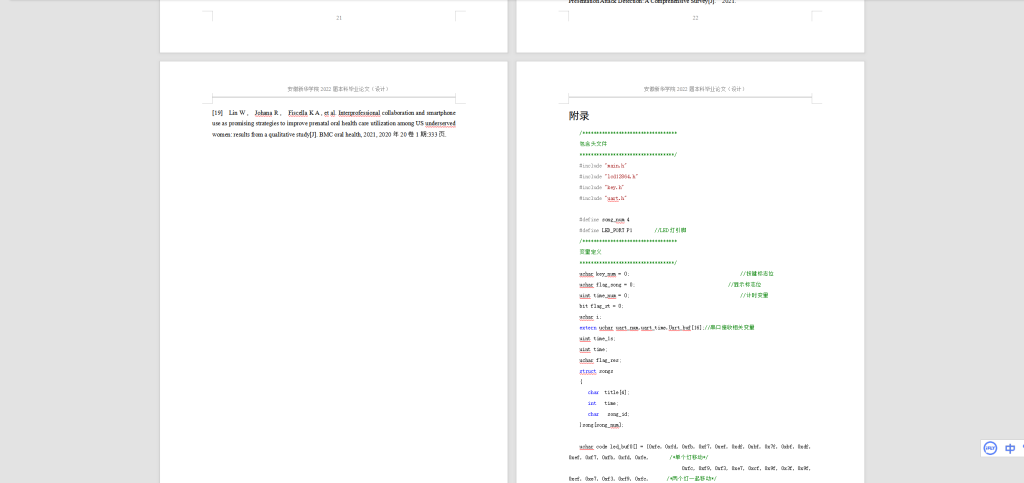The image size is (1024, 483).
Task: Click the iFLY input method logo
Action: pyautogui.click(x=990, y=449)
